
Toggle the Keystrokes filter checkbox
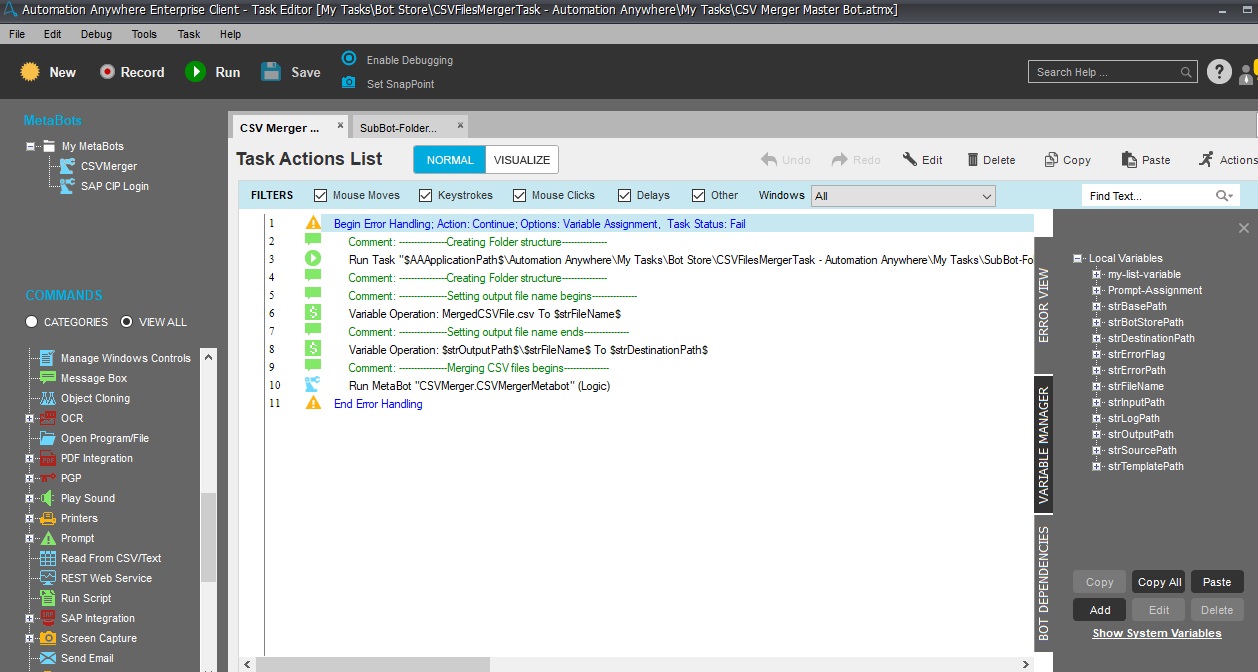426,196
